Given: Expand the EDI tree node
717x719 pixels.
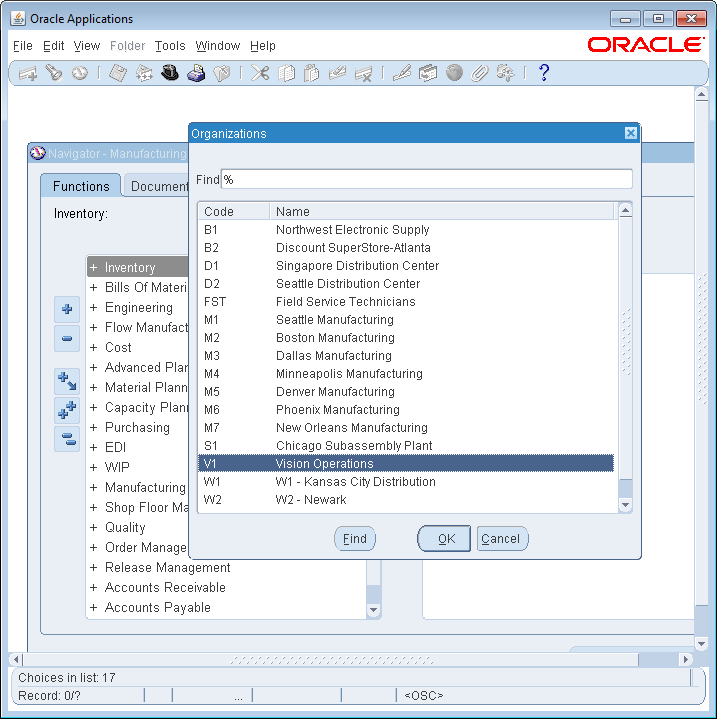Looking at the screenshot, I should coord(94,448).
